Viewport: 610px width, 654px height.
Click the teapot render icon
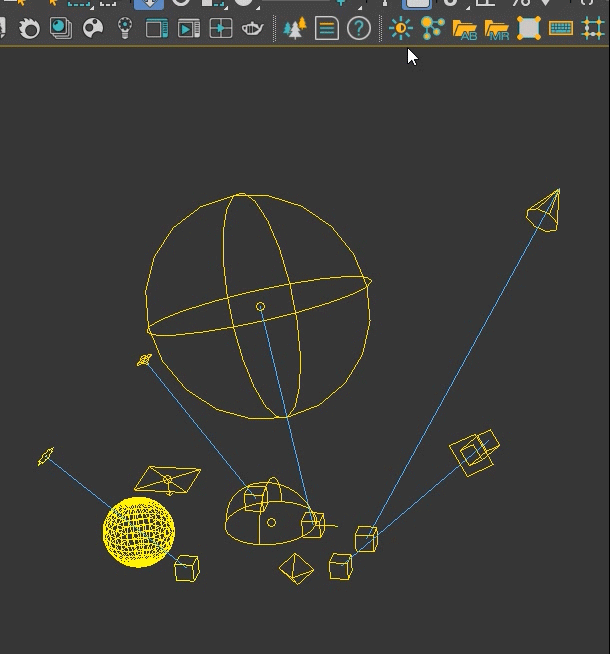click(x=253, y=28)
